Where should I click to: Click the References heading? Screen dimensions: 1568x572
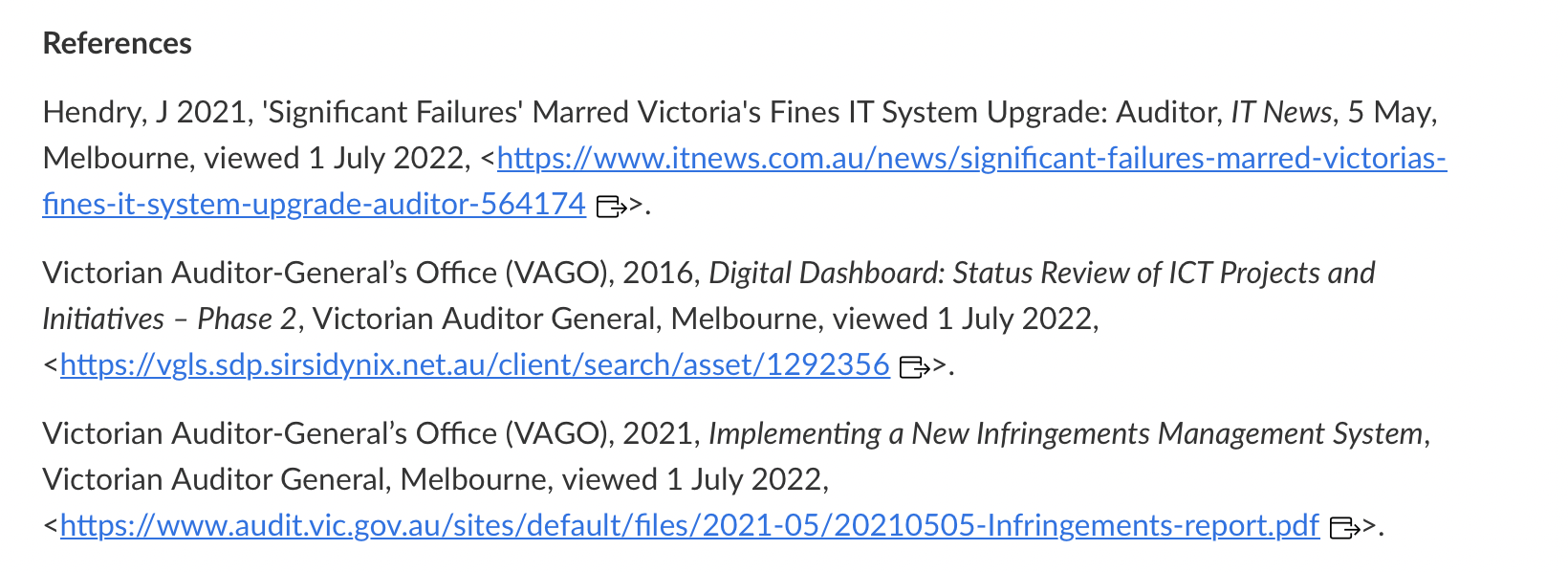[118, 43]
